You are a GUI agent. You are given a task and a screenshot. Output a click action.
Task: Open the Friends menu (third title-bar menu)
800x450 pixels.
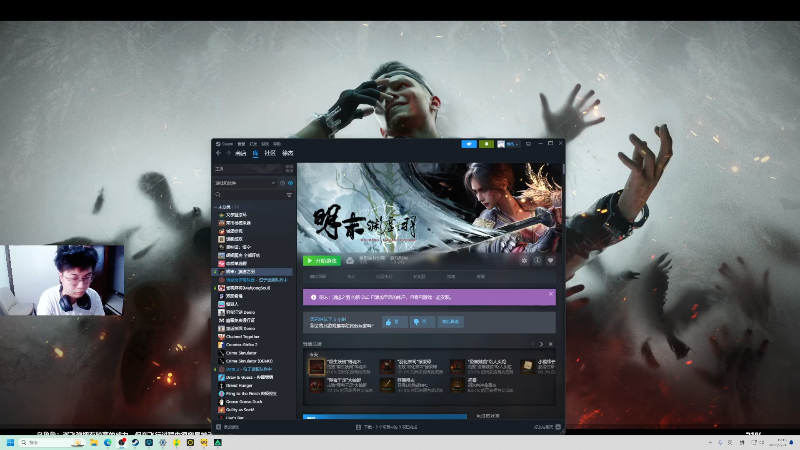[x=253, y=144]
